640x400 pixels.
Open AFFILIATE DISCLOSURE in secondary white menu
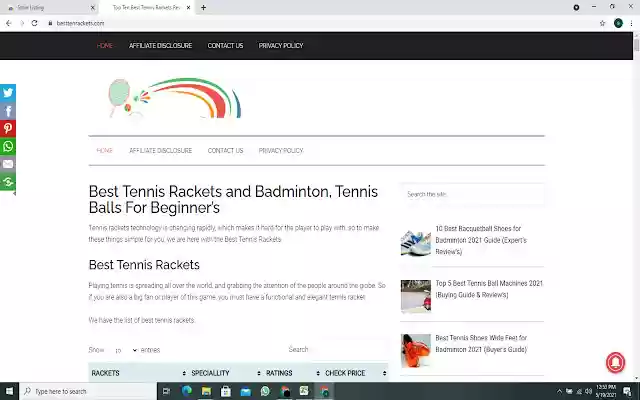160,151
